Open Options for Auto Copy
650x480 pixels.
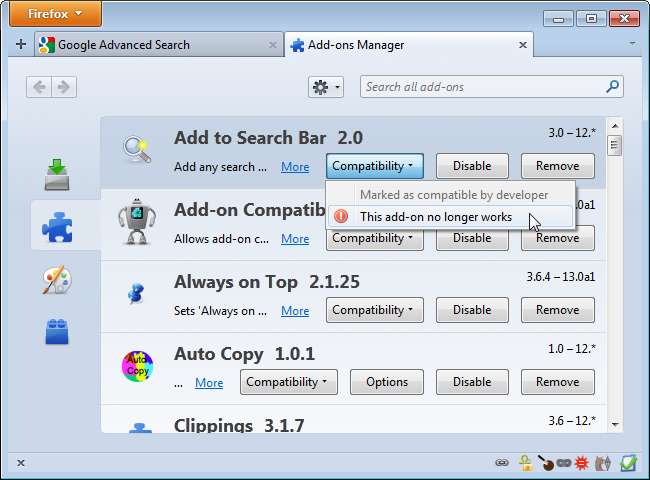[x=387, y=382]
